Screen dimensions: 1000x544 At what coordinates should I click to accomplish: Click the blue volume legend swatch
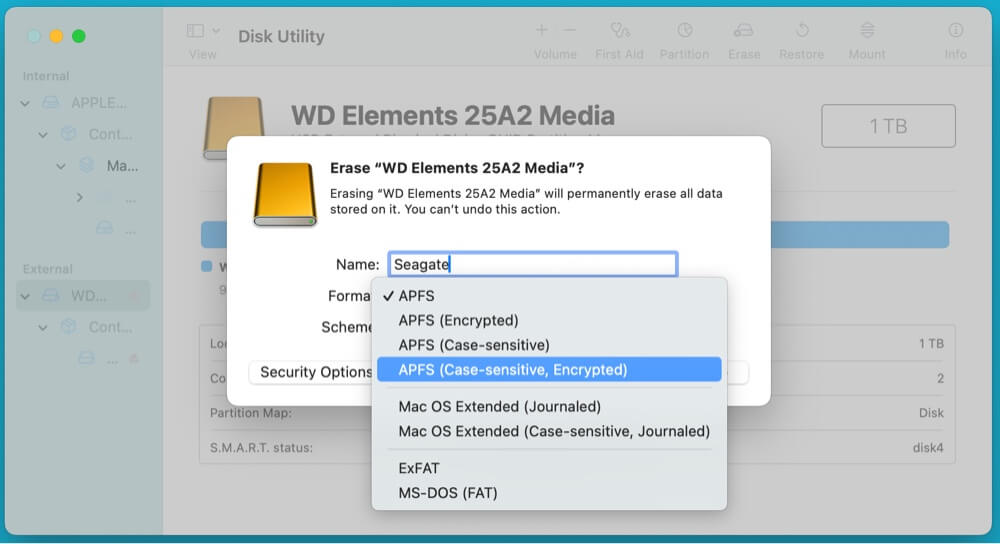coord(207,267)
